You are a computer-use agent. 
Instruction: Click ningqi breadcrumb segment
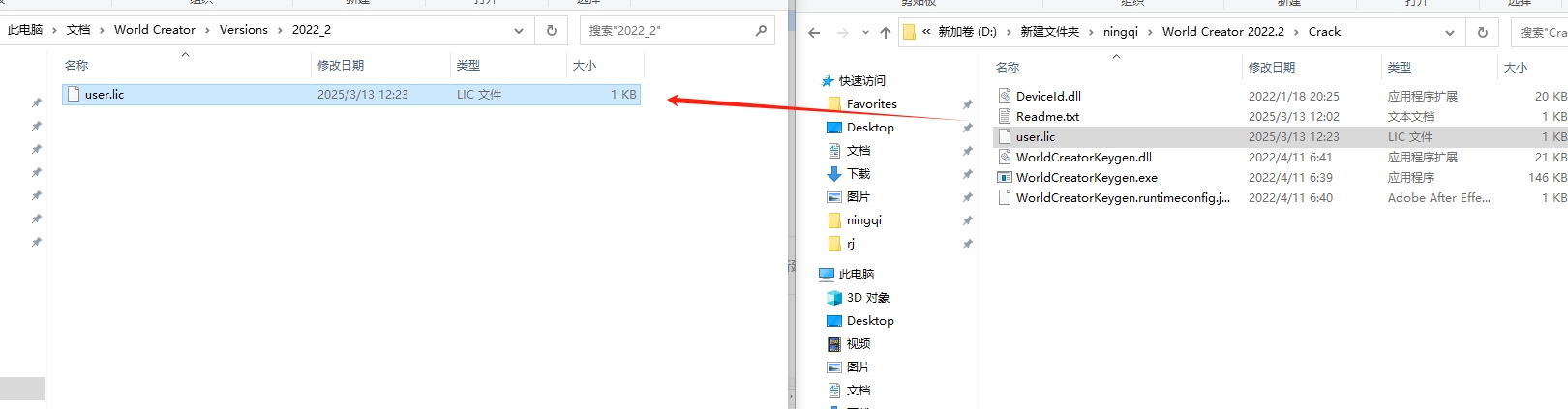[1121, 32]
